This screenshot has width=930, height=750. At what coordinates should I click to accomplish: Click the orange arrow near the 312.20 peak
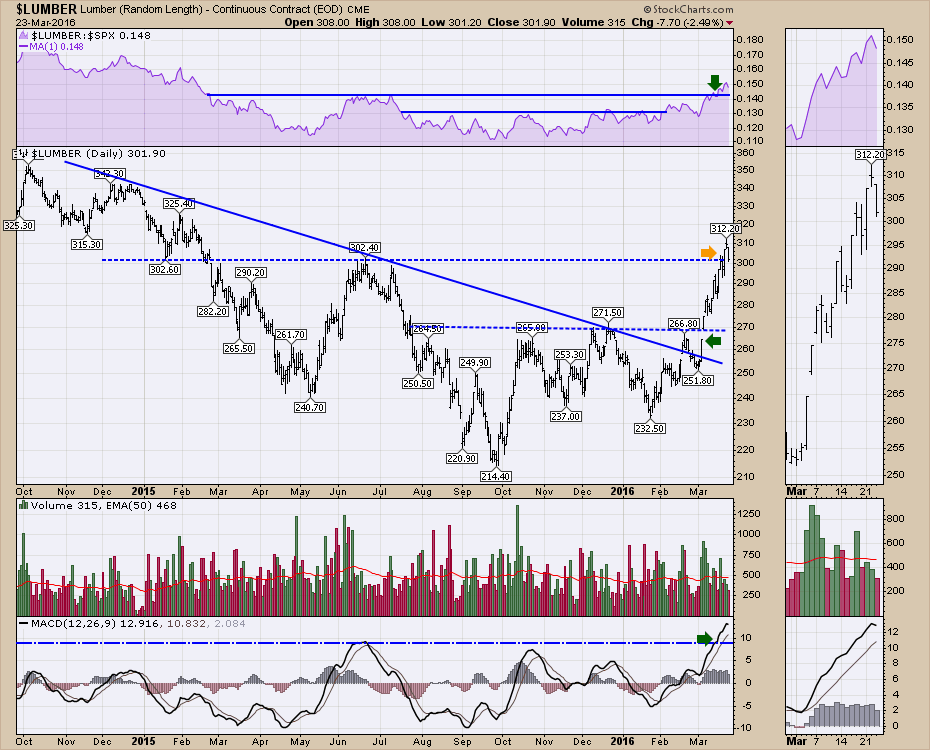(709, 253)
